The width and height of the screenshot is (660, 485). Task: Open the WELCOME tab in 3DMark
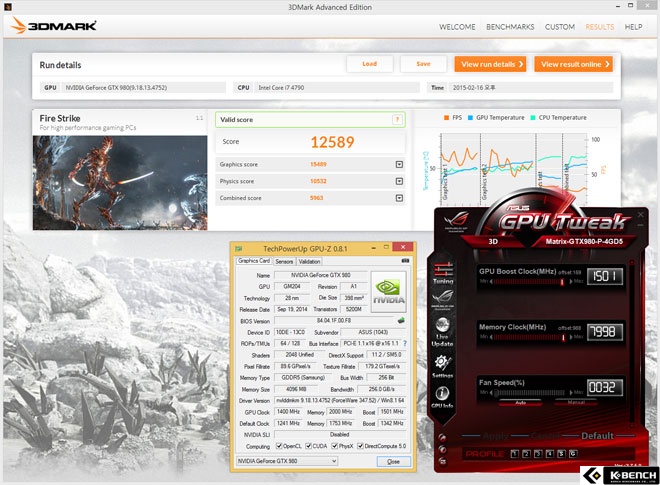[457, 27]
